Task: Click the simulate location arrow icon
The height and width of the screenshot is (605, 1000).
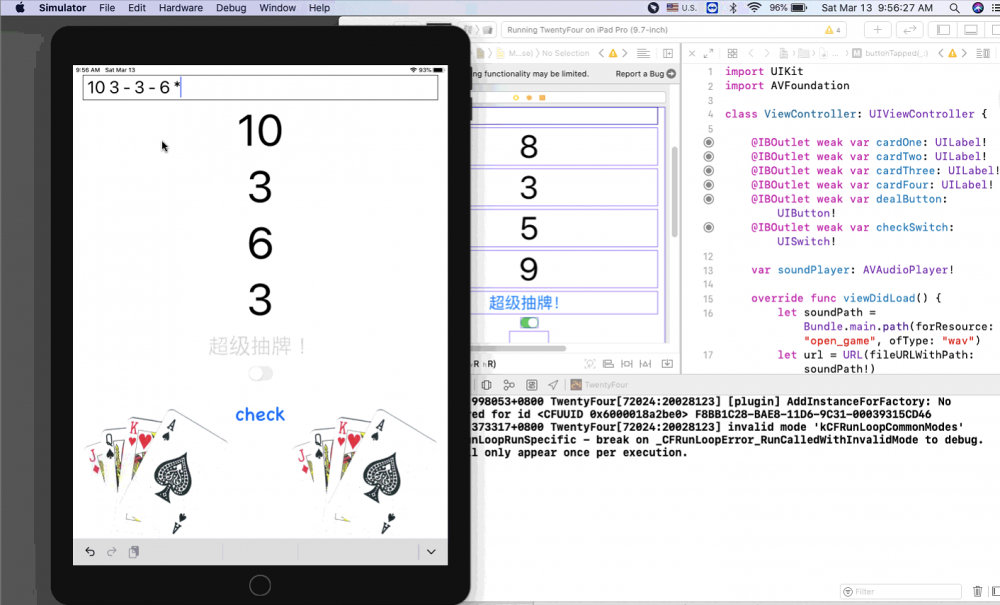Action: (x=553, y=385)
